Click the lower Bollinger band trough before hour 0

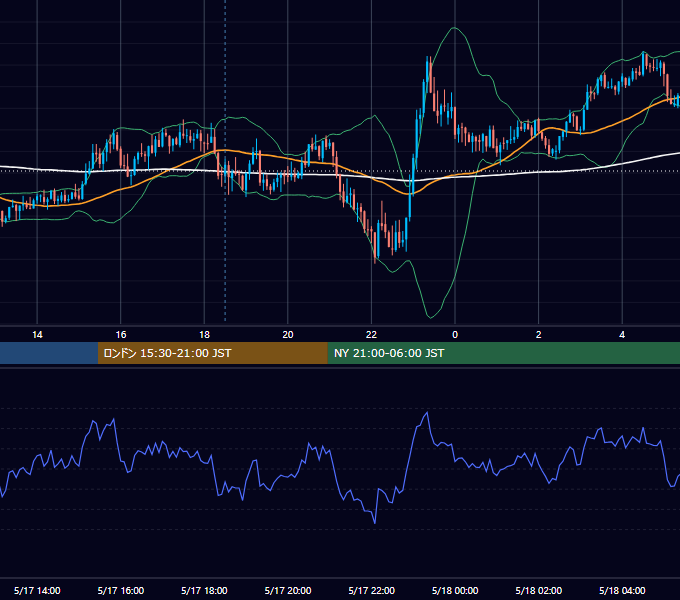(x=430, y=317)
